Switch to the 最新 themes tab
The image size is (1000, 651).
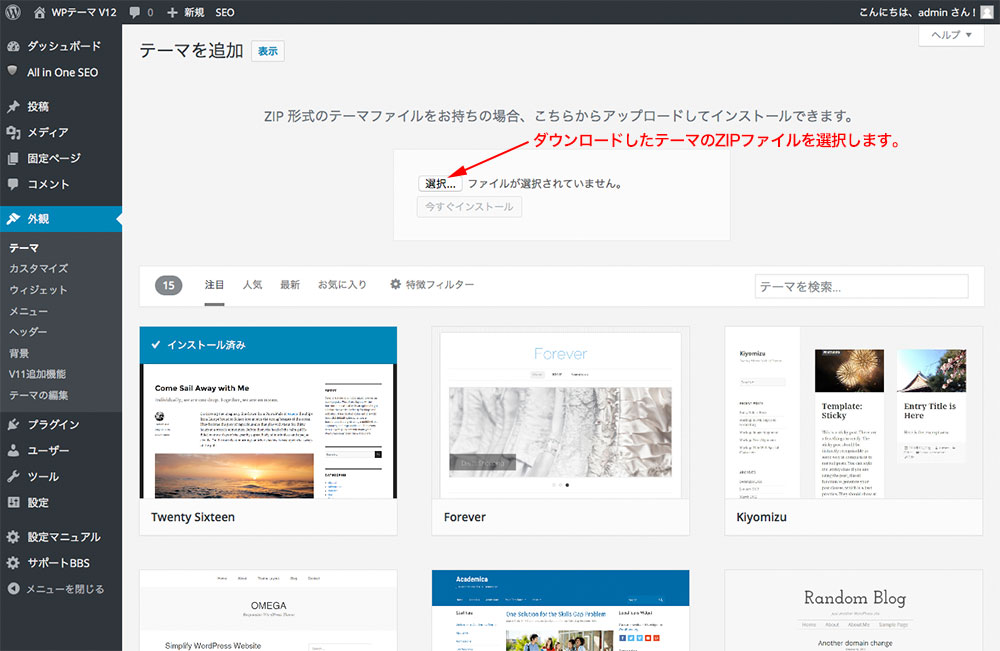tap(290, 285)
